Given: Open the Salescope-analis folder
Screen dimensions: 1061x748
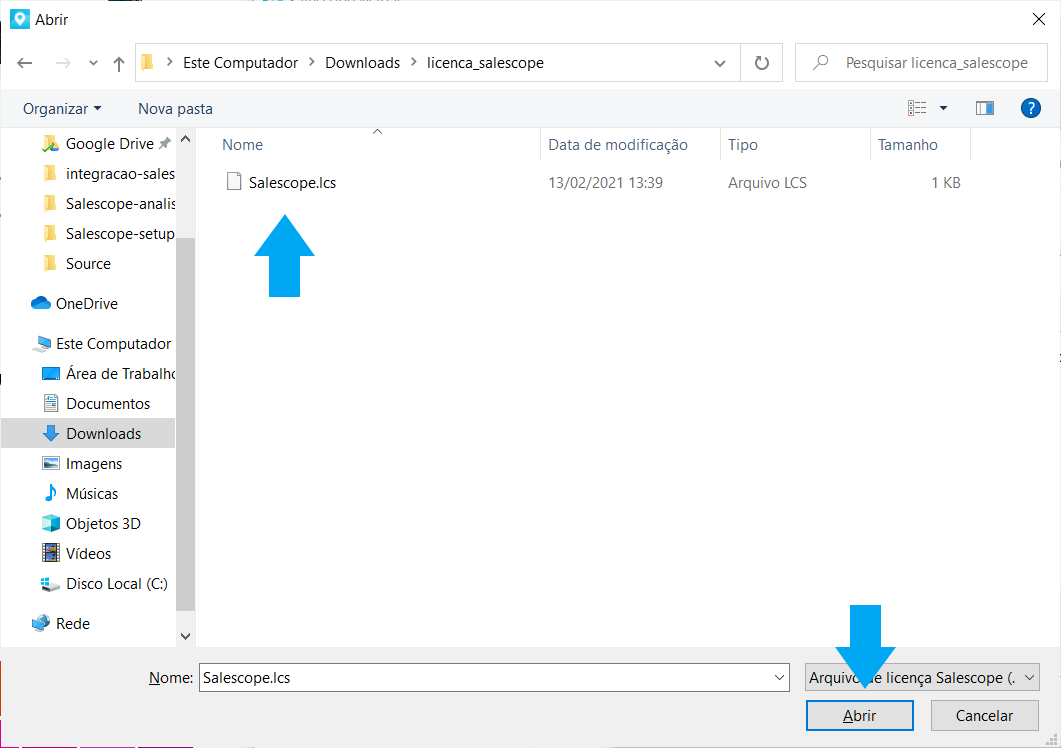Looking at the screenshot, I should [x=120, y=204].
